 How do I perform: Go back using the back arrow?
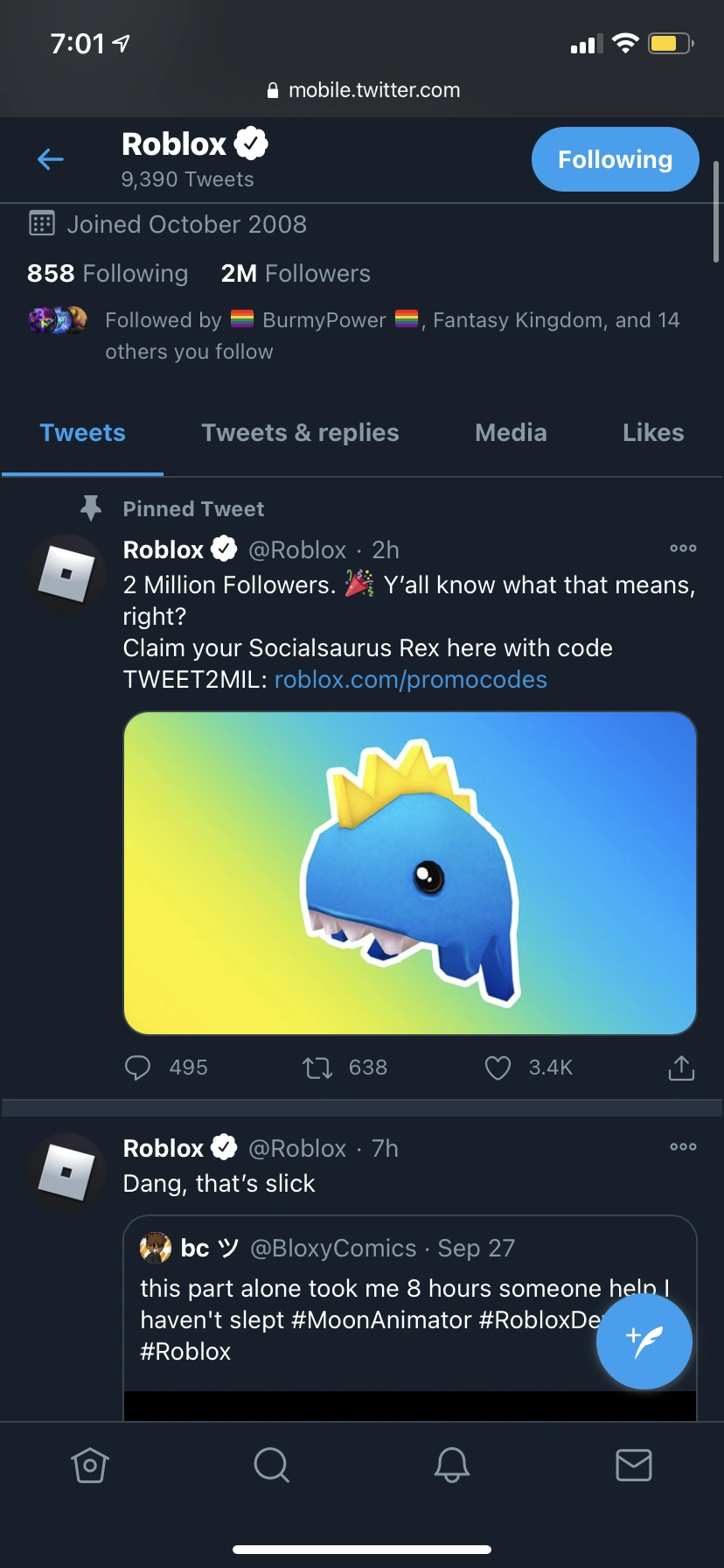51,159
